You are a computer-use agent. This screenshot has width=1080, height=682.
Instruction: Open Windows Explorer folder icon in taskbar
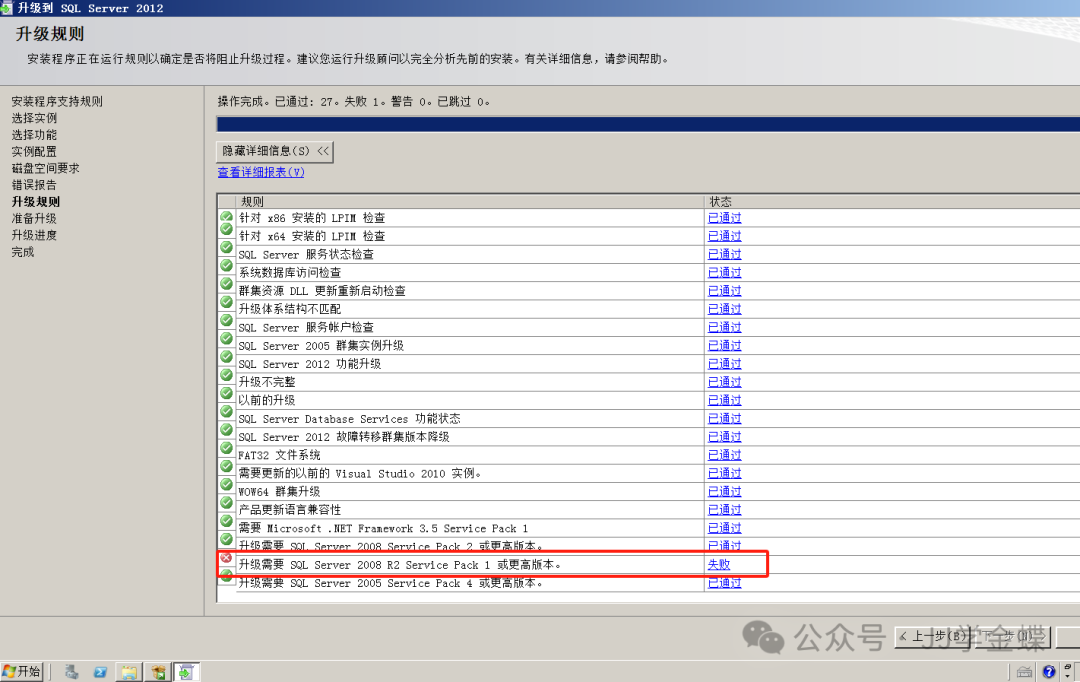pyautogui.click(x=129, y=672)
